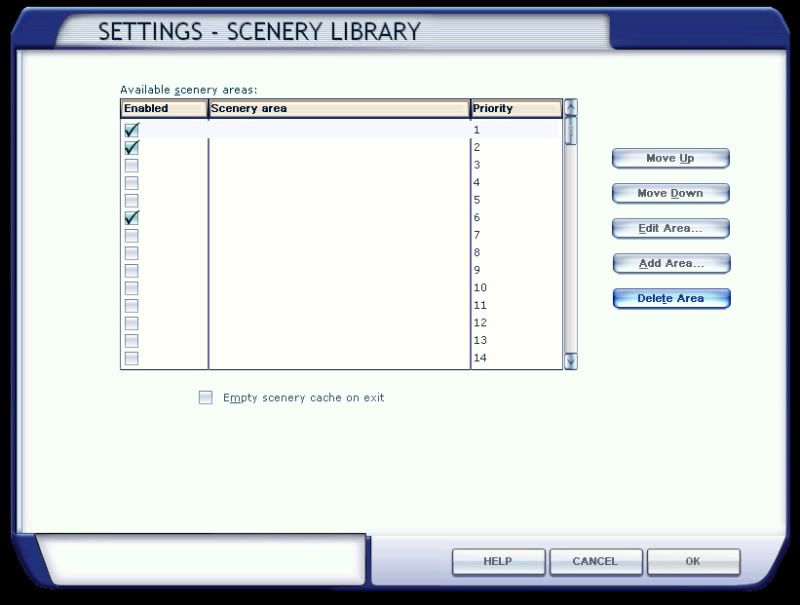Click the Move Up button
This screenshot has height=605, width=800.
click(x=670, y=158)
